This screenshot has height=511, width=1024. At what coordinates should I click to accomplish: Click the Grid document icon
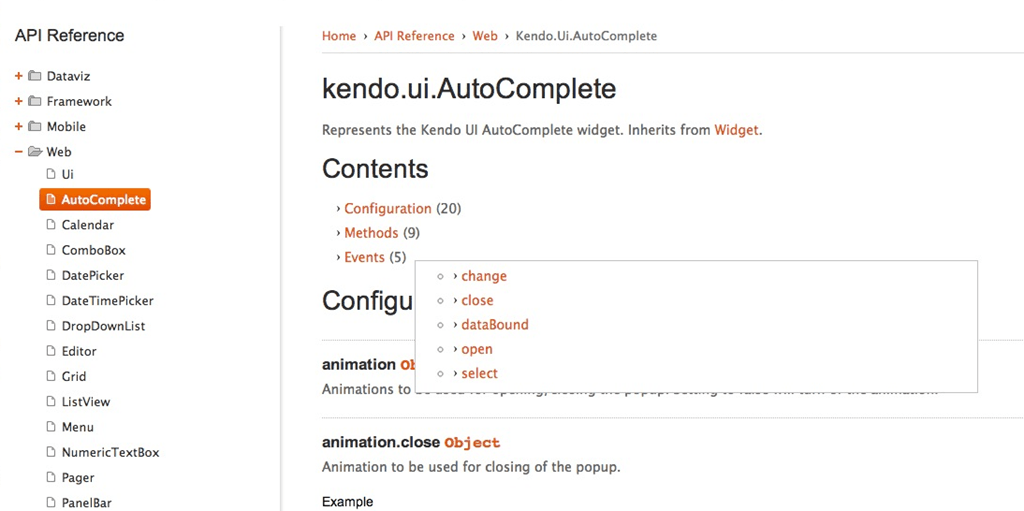(x=51, y=376)
